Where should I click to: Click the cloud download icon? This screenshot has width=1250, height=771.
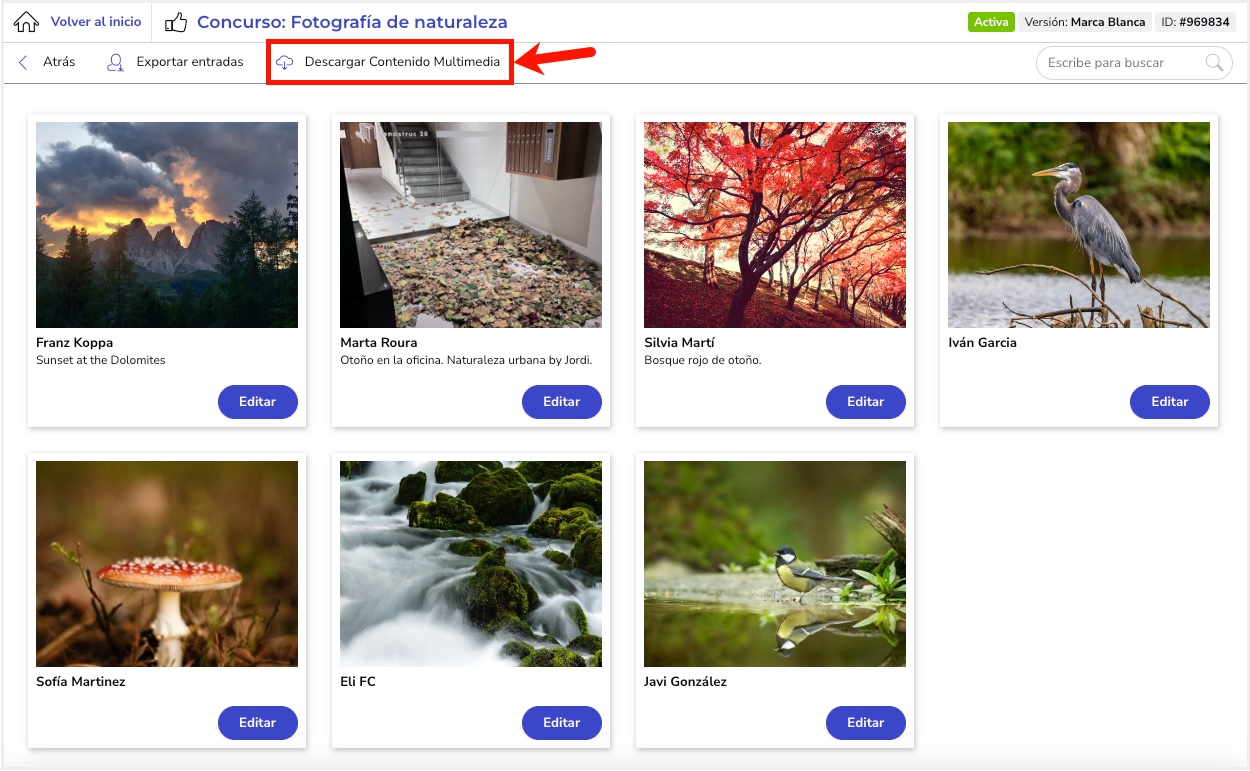285,63
